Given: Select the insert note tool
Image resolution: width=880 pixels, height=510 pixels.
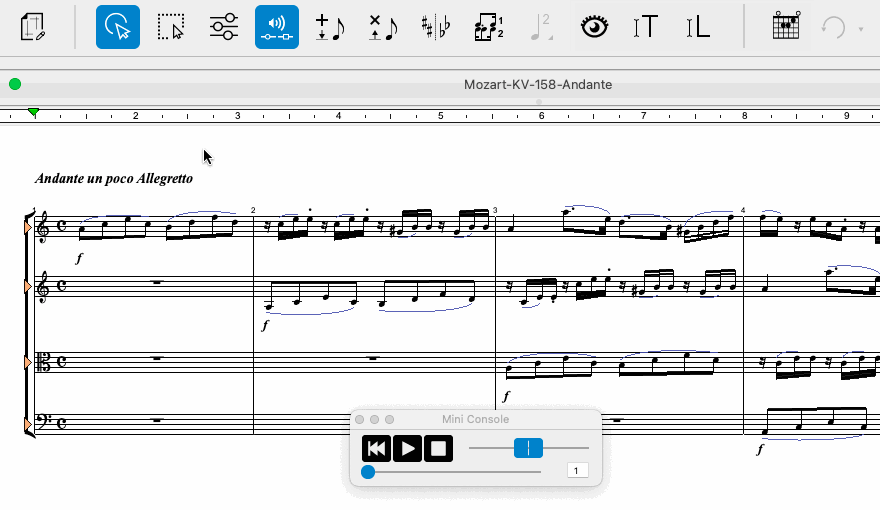Looking at the screenshot, I should [330, 27].
